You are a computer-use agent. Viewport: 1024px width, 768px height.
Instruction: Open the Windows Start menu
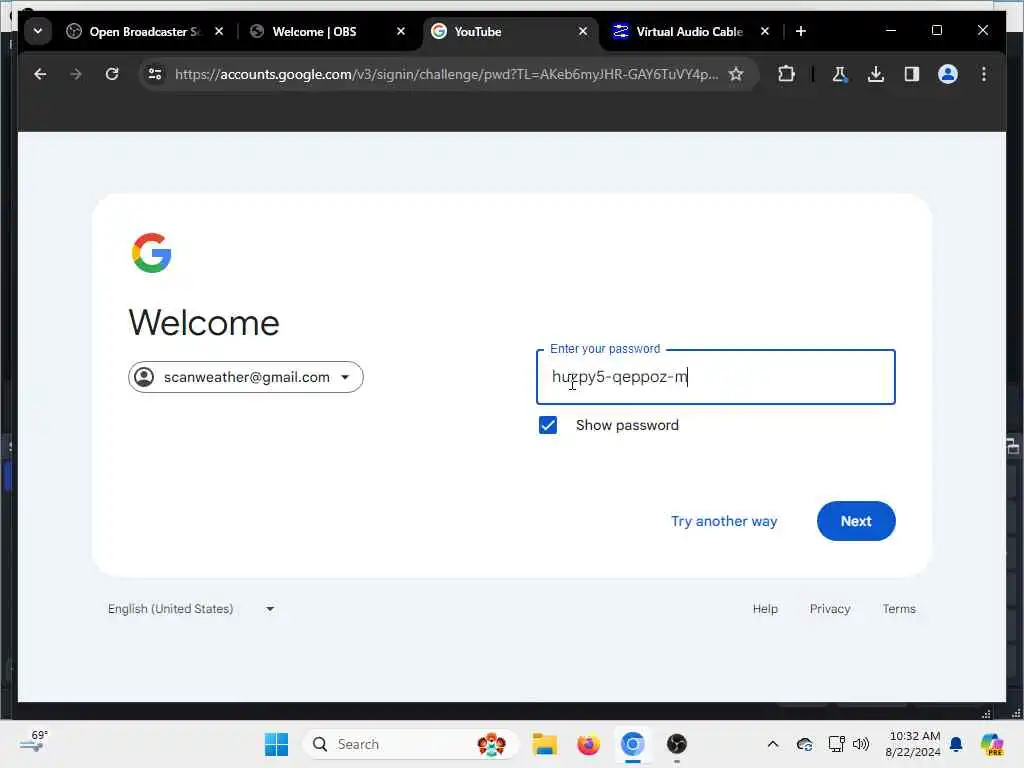(x=276, y=744)
